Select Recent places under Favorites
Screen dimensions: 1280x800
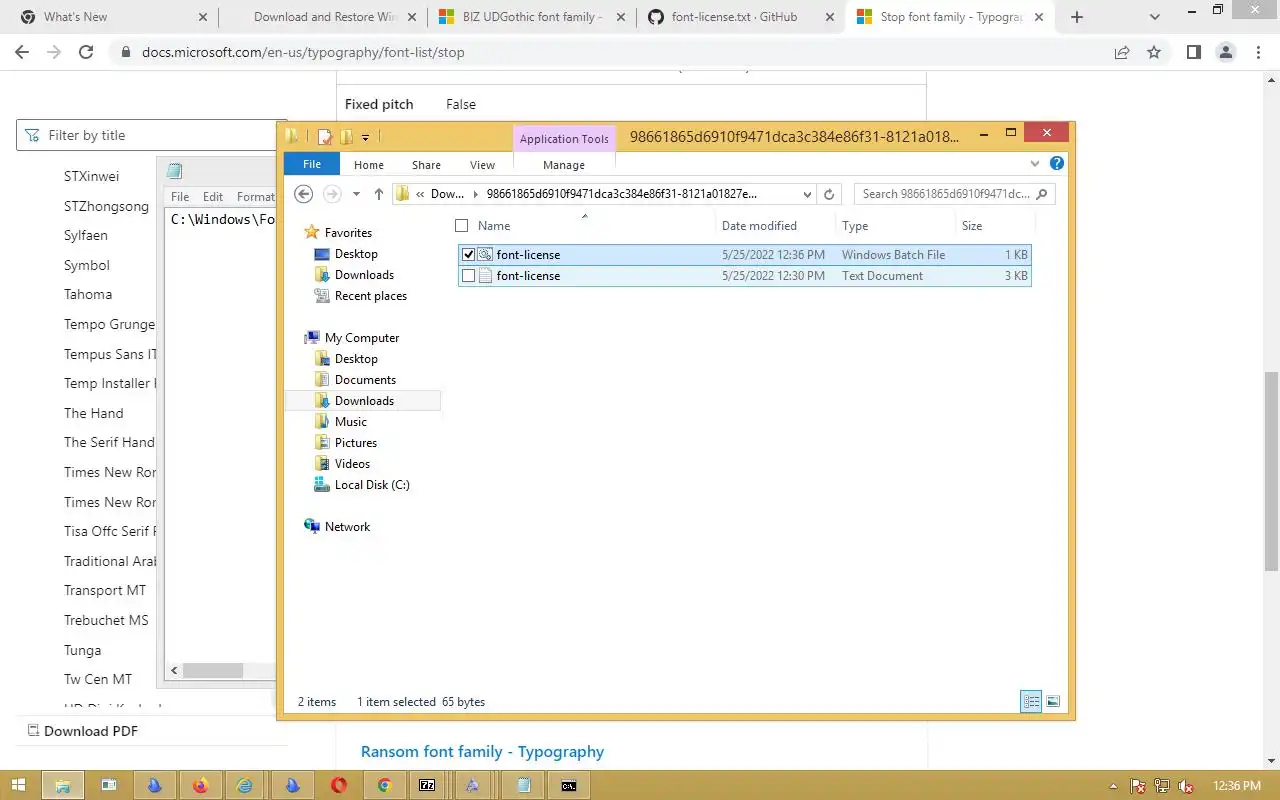coord(370,296)
